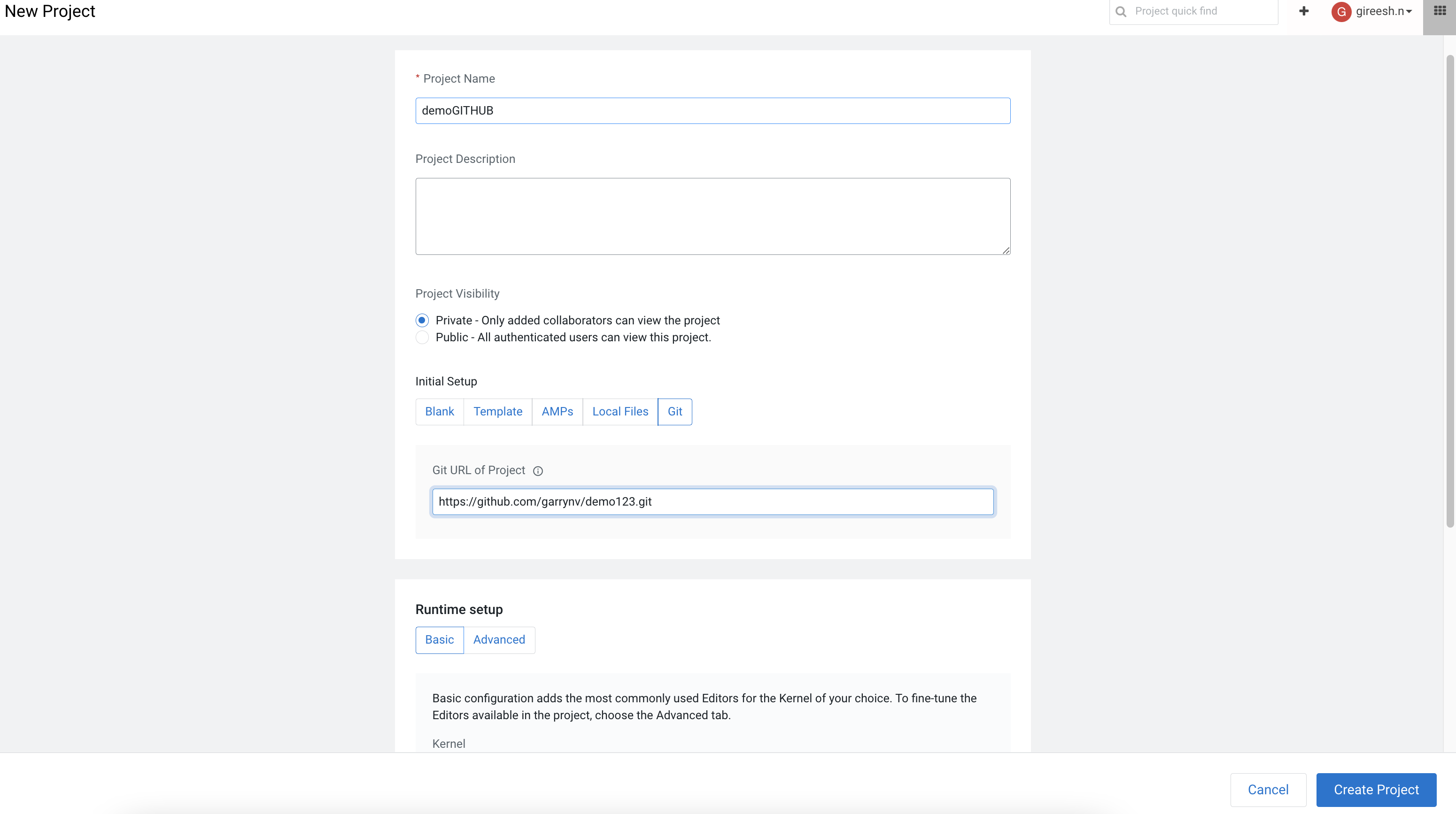Click the info icon beside Git URL
Viewport: 1456px width, 814px height.
(x=537, y=470)
